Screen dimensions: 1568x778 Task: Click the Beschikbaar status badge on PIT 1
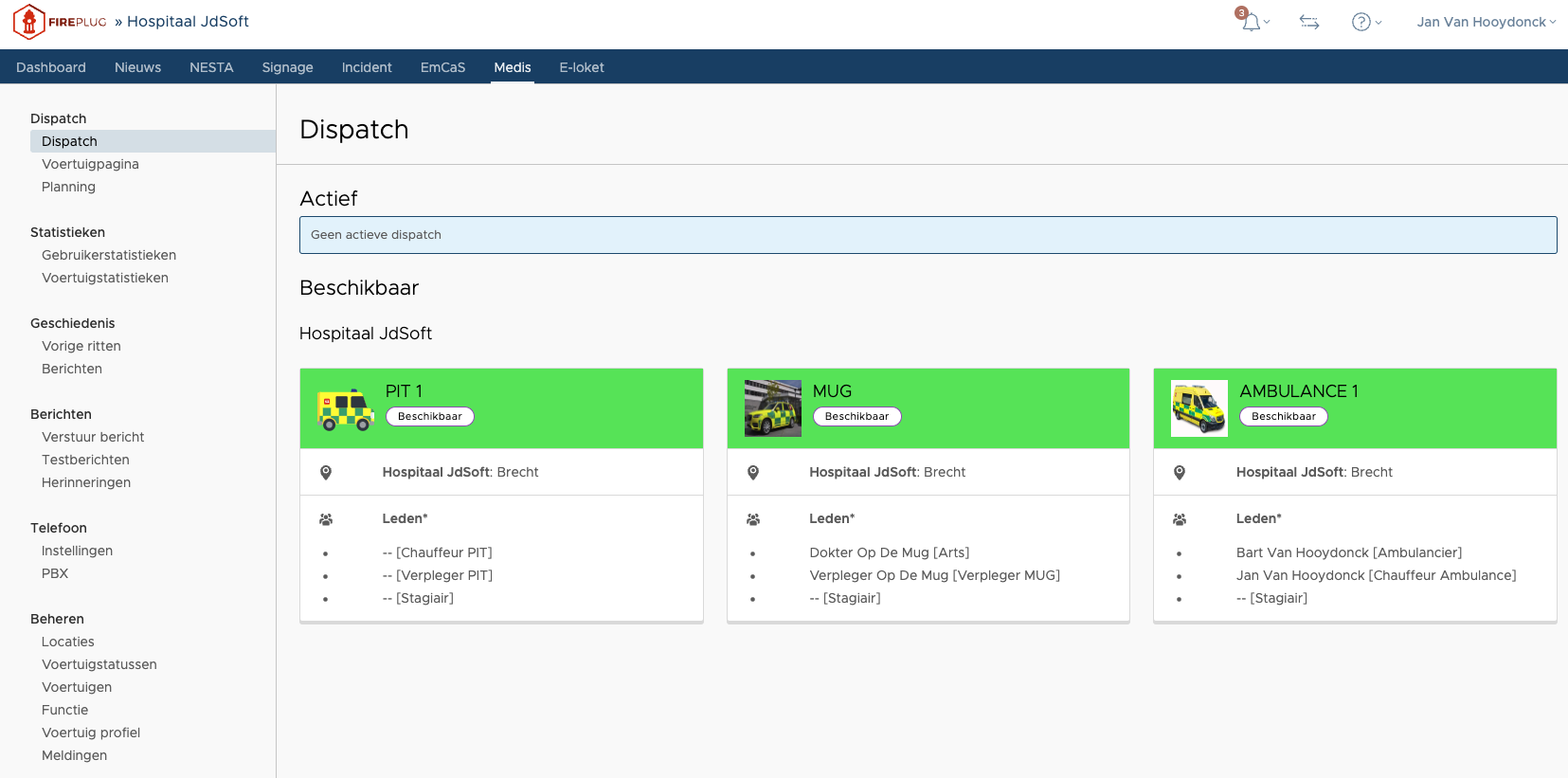click(x=430, y=417)
